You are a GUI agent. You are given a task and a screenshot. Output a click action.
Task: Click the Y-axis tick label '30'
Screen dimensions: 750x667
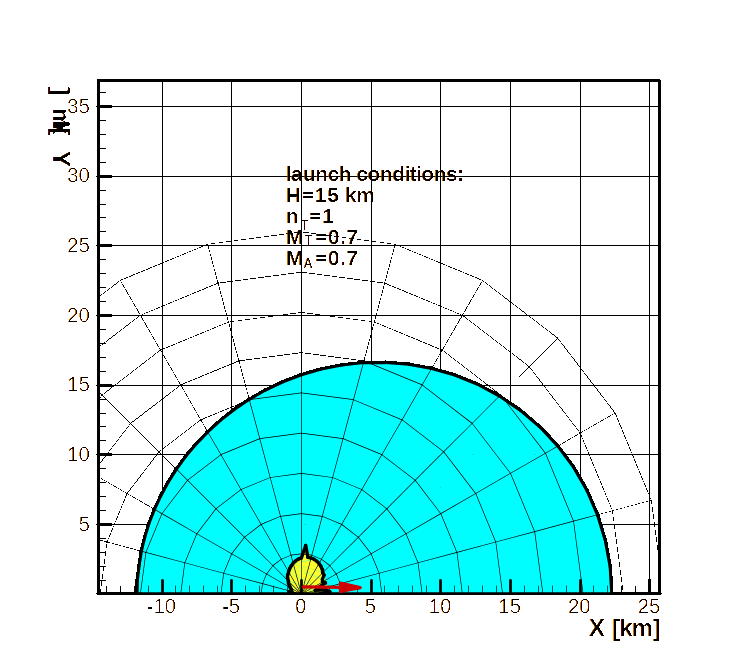(79, 176)
